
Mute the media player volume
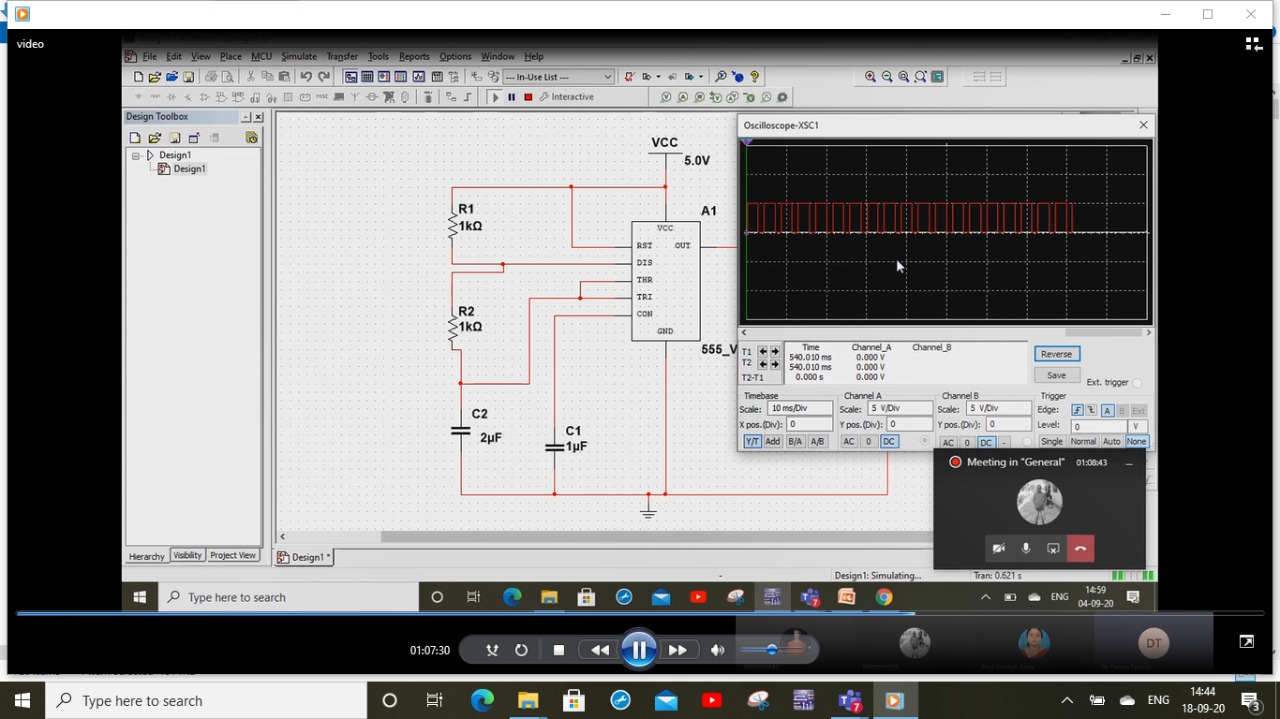pyautogui.click(x=717, y=650)
